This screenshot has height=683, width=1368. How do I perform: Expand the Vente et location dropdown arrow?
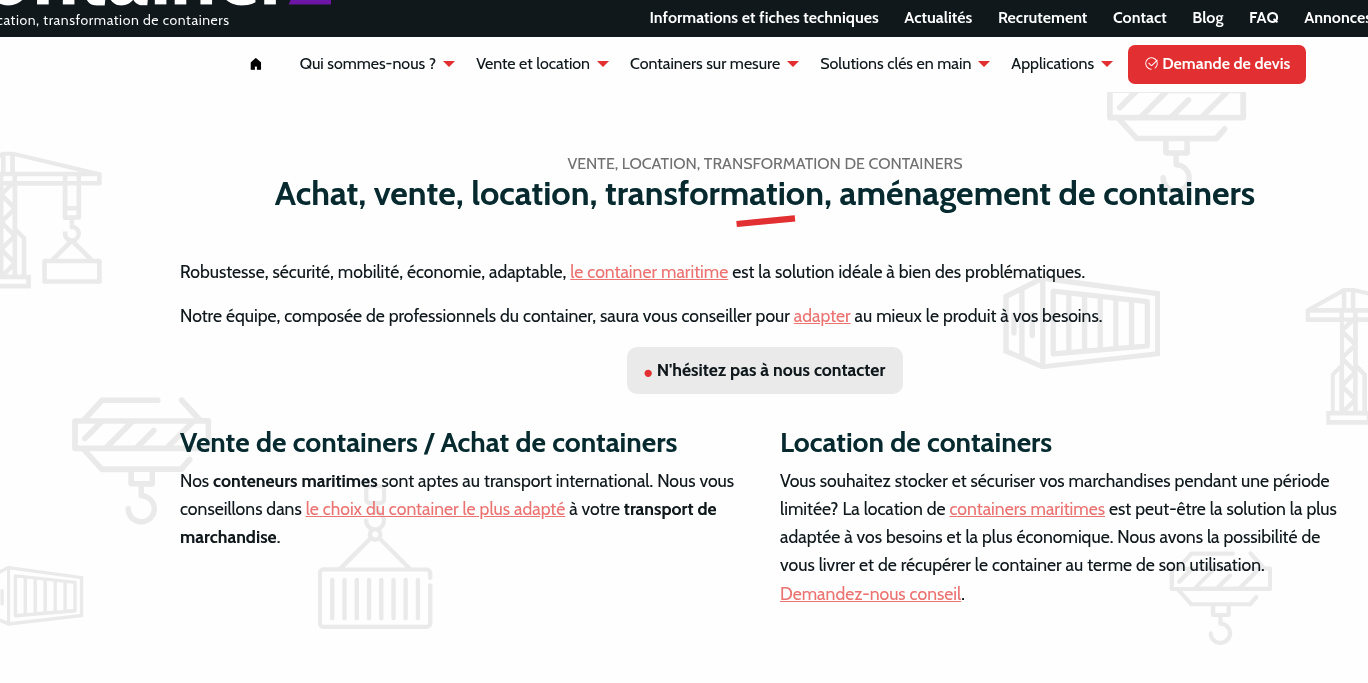(603, 64)
